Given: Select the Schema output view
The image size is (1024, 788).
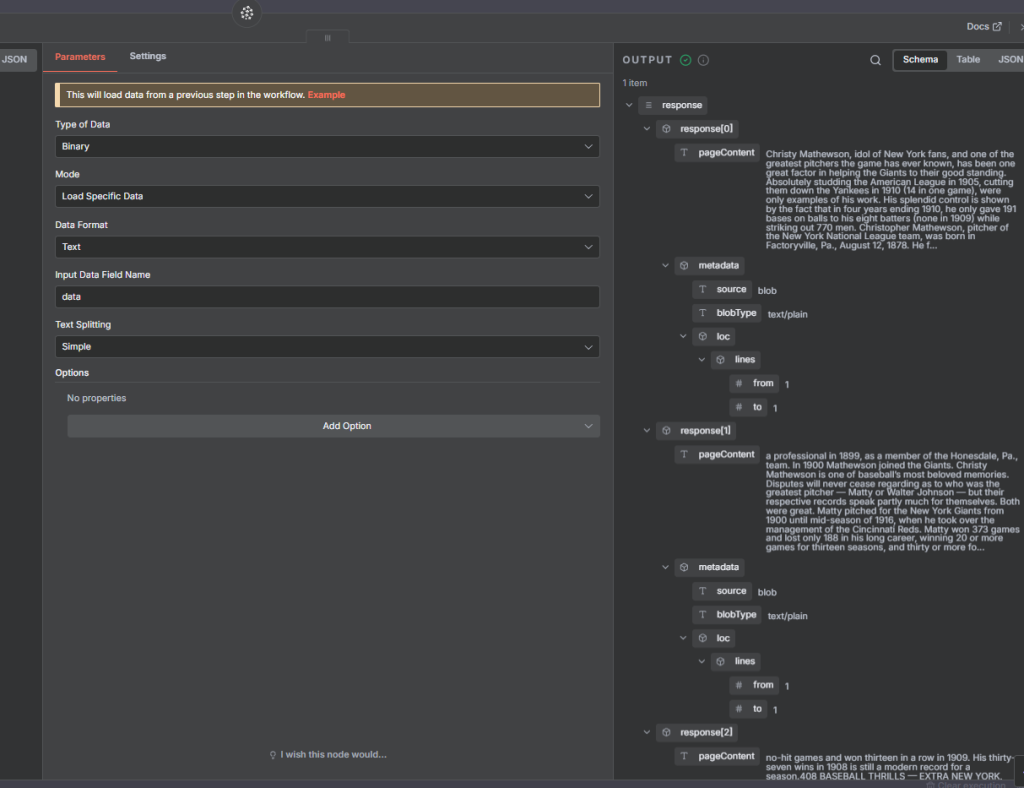Looking at the screenshot, I should click(x=920, y=60).
